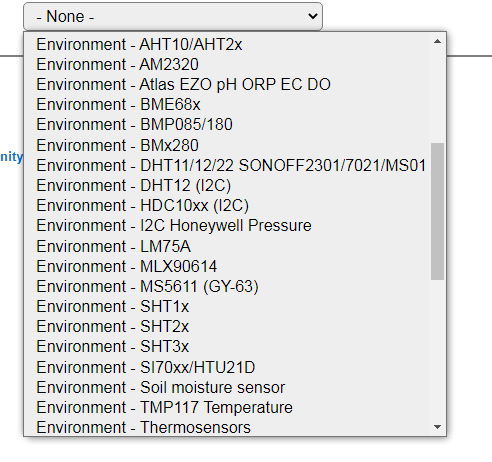Choose Environment - SI70xx/HTU21D
492x462 pixels.
[226, 367]
